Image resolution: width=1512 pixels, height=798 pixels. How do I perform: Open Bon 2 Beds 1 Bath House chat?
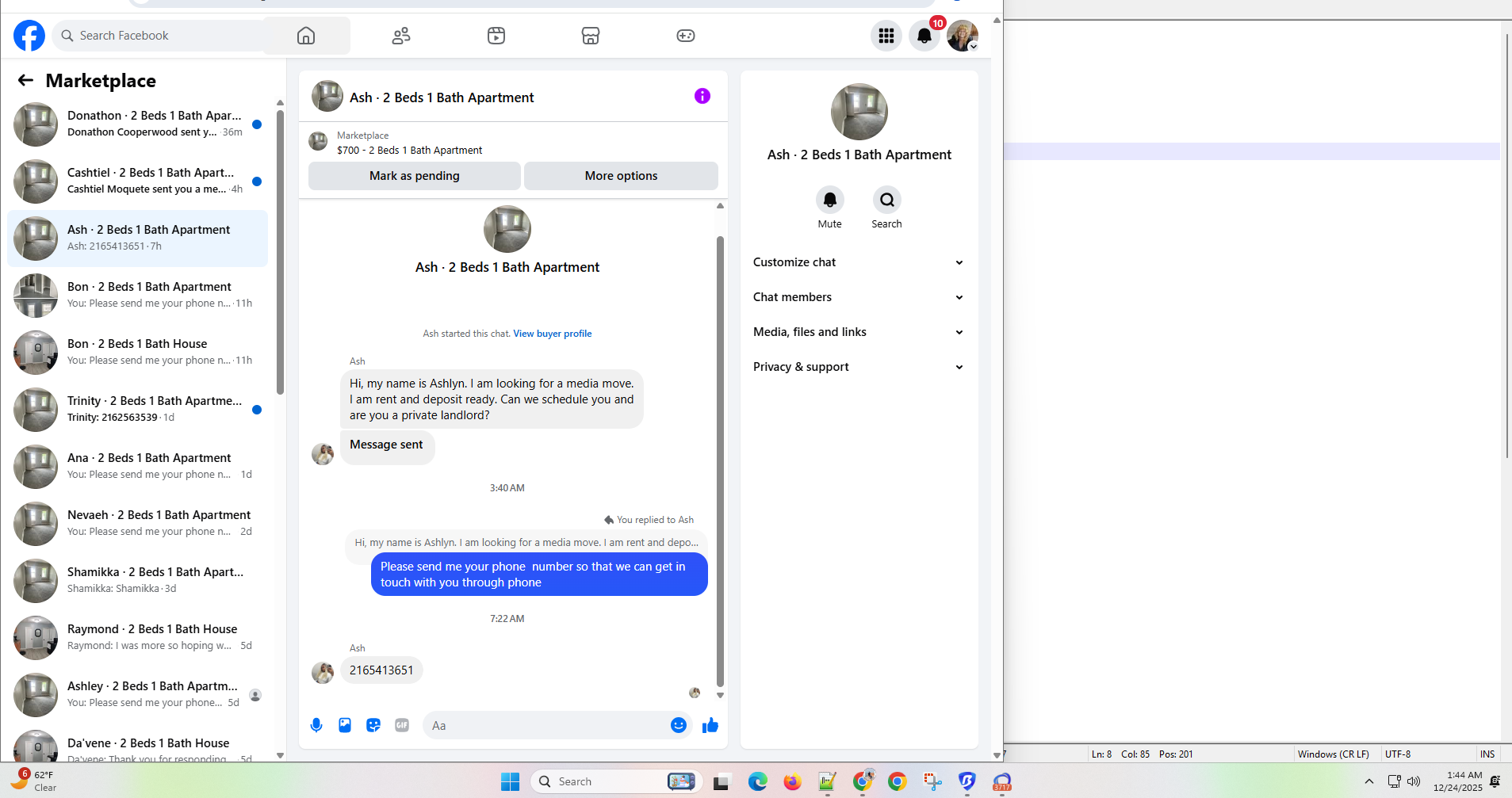(138, 353)
